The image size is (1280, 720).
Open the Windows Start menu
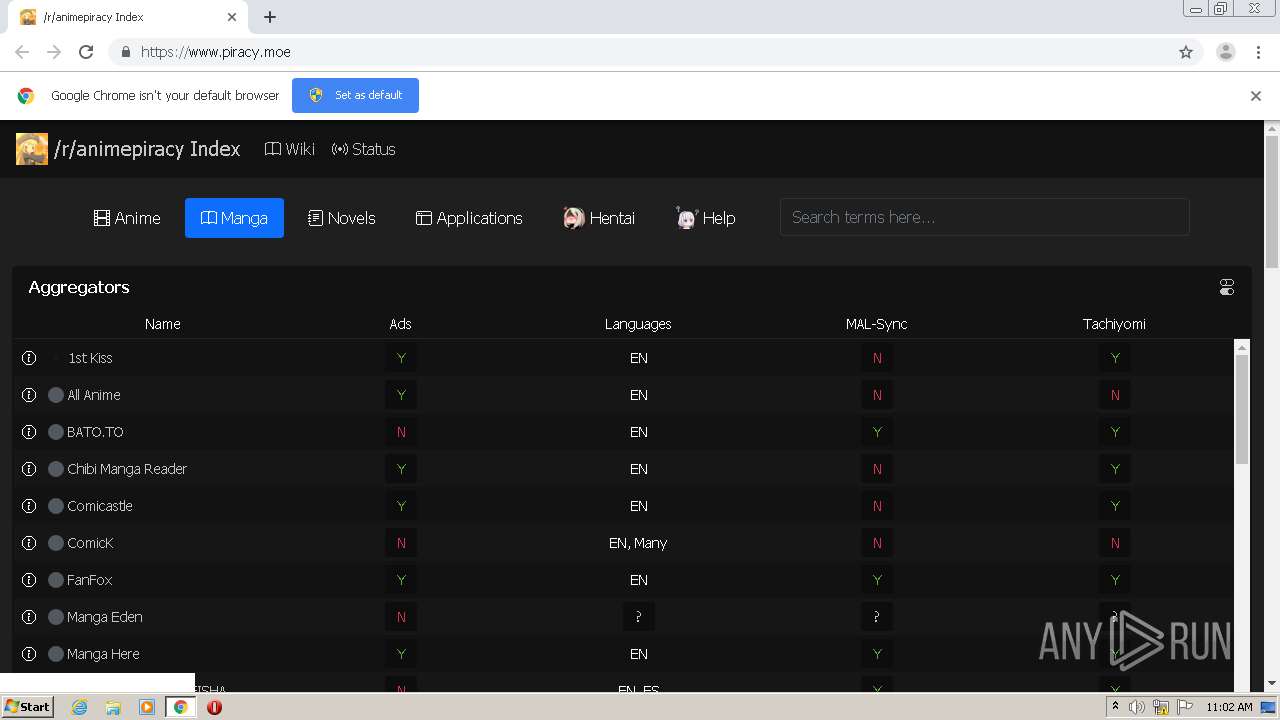(x=28, y=707)
